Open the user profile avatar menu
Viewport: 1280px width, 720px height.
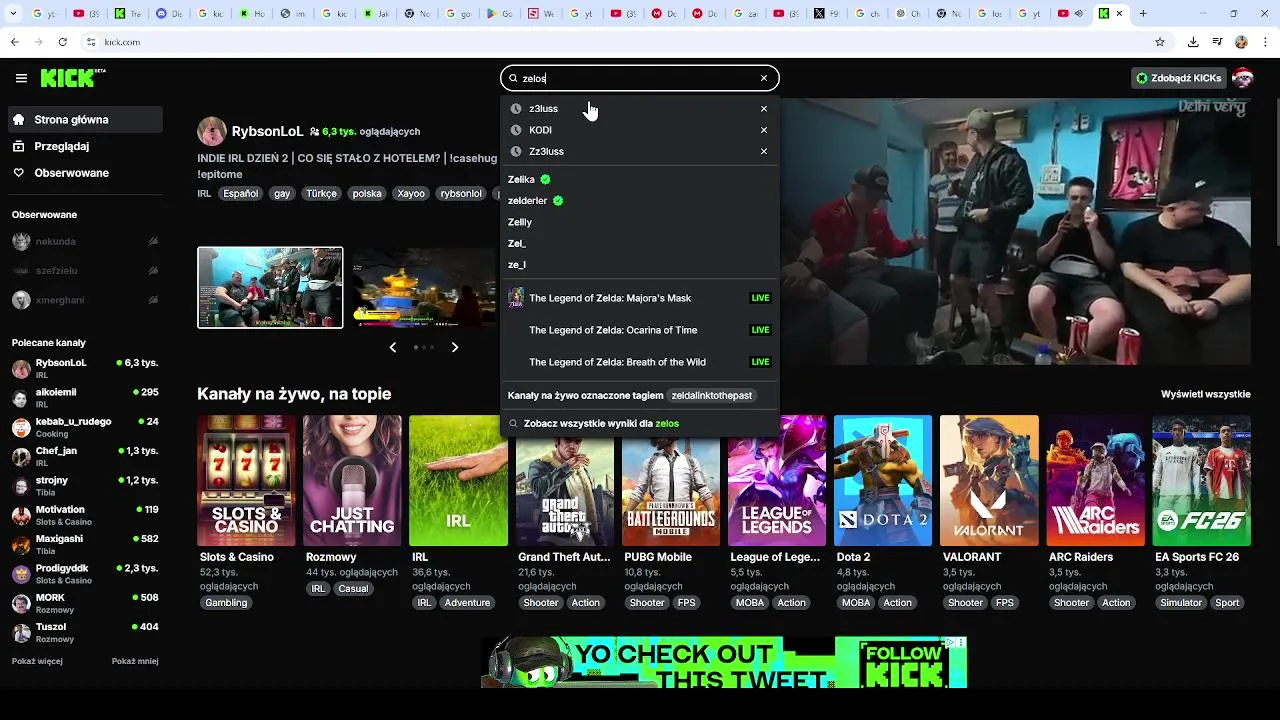click(x=1243, y=78)
